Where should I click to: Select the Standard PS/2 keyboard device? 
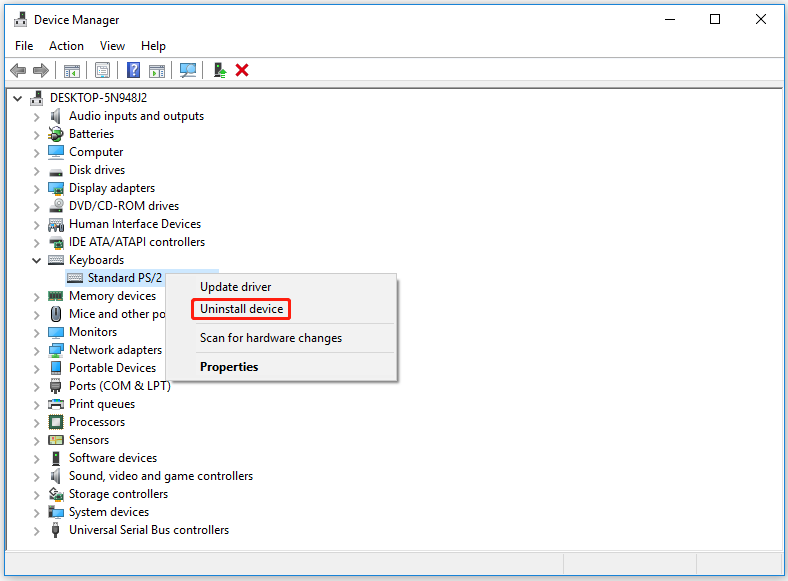coord(125,278)
